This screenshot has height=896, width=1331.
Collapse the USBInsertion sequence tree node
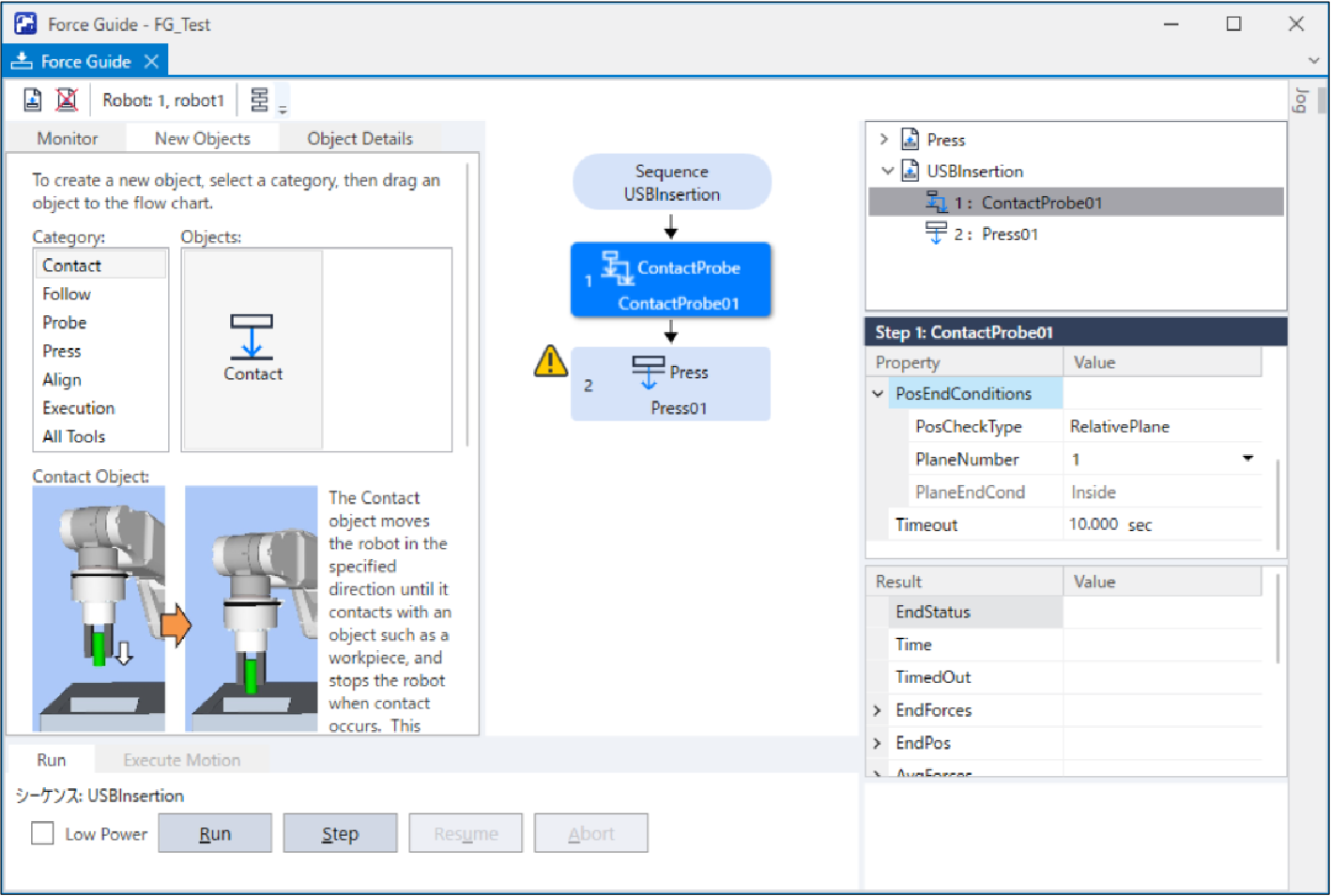887,171
